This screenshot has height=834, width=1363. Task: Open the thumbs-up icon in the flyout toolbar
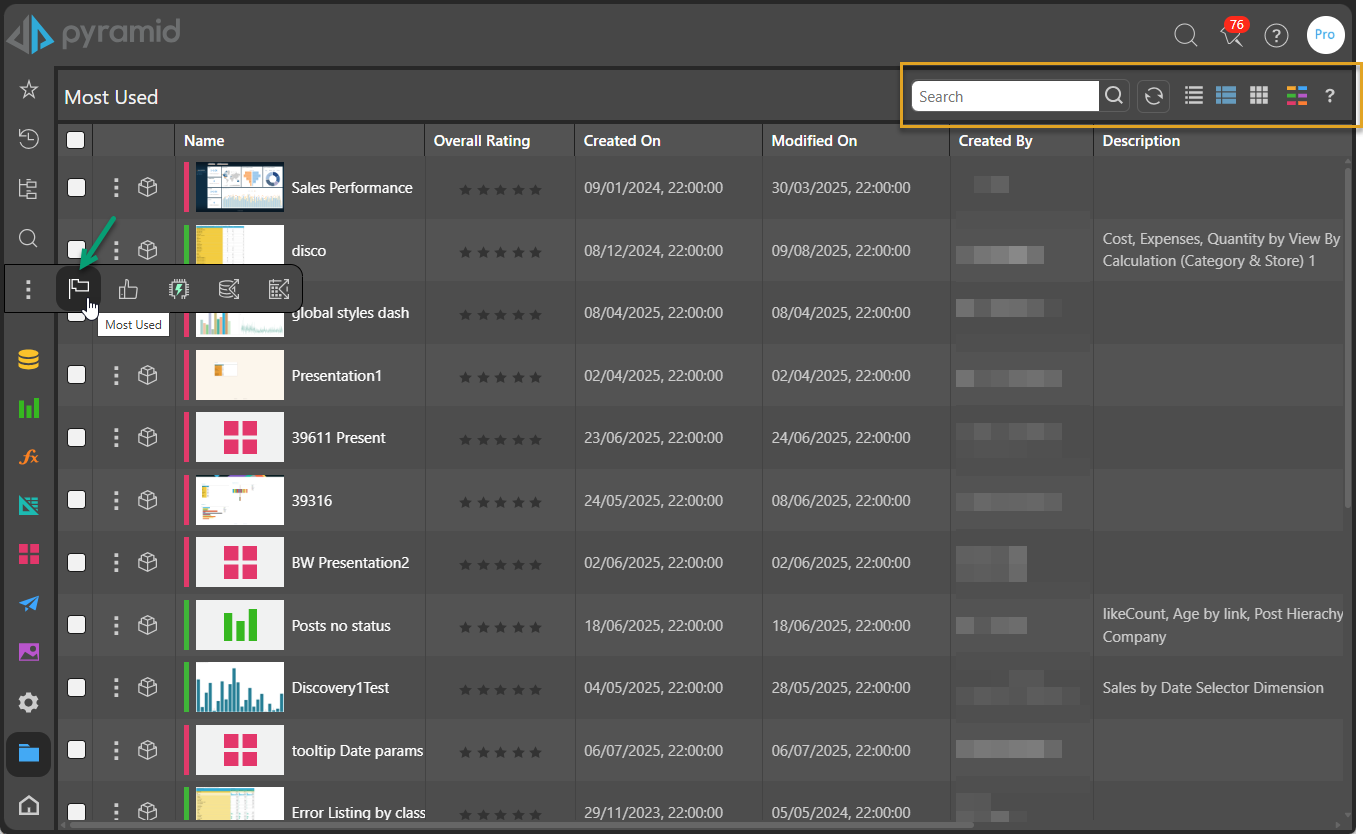(128, 289)
